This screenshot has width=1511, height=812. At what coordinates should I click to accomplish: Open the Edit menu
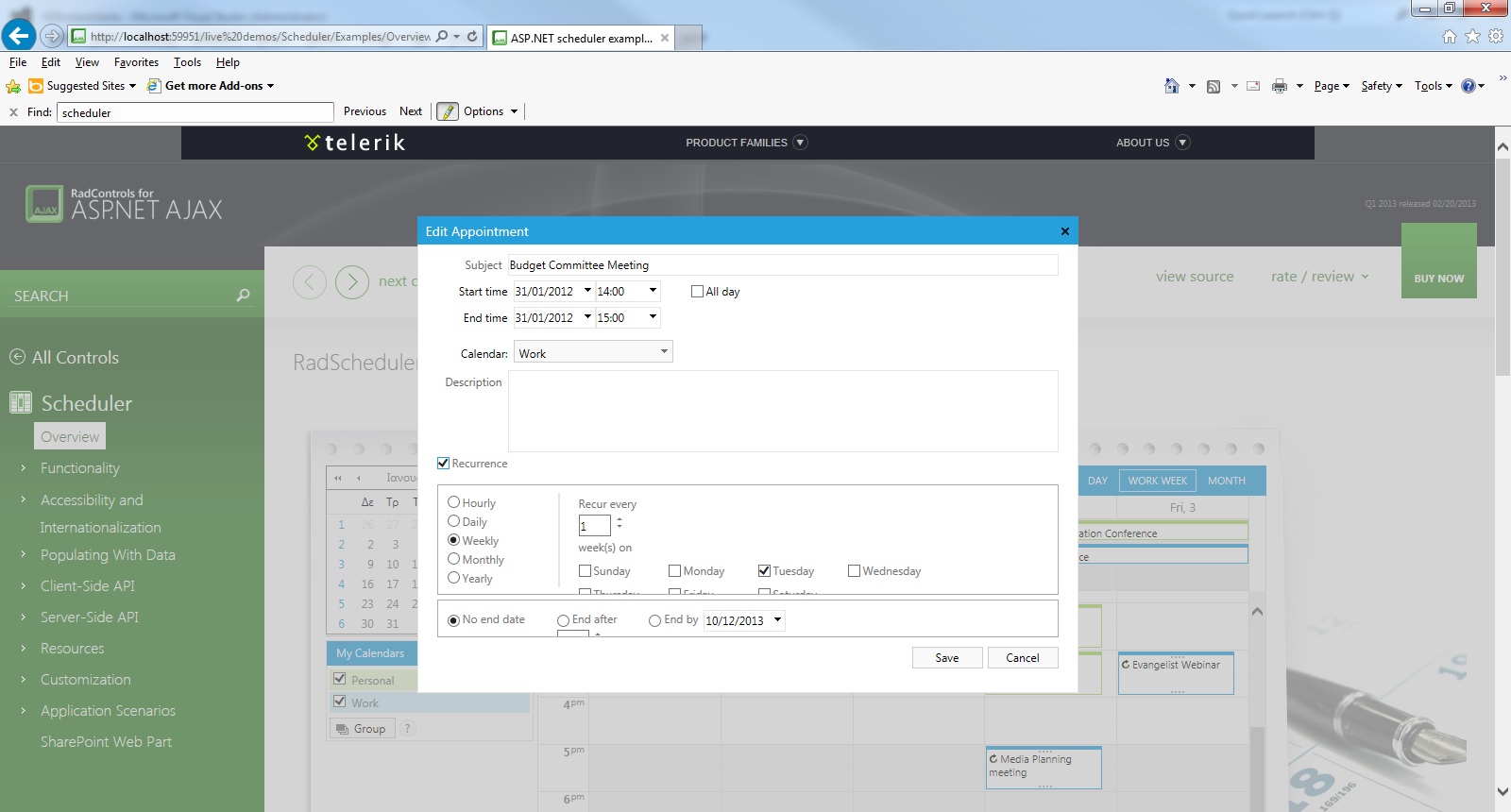pos(51,62)
